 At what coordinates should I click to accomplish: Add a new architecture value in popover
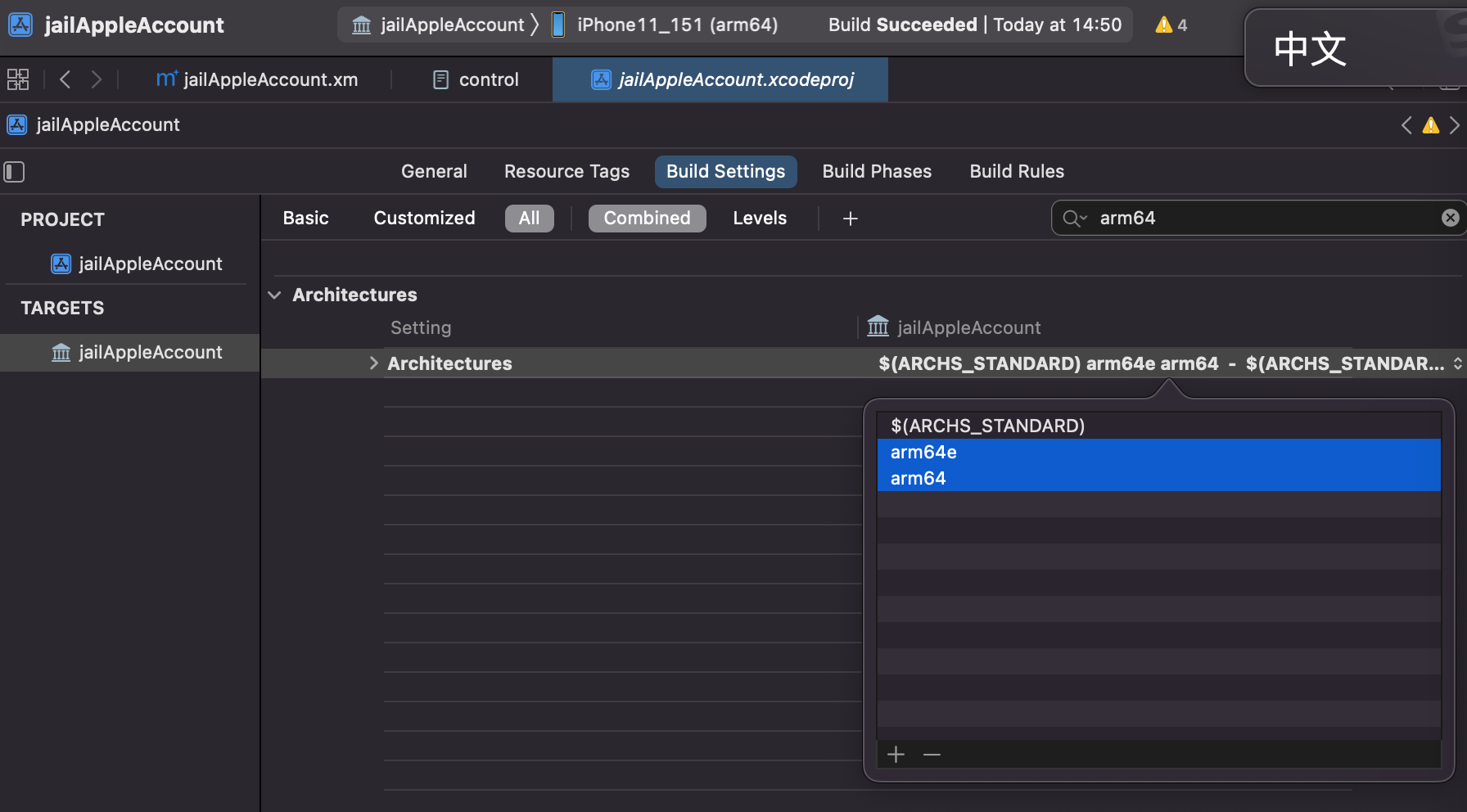pyautogui.click(x=896, y=754)
